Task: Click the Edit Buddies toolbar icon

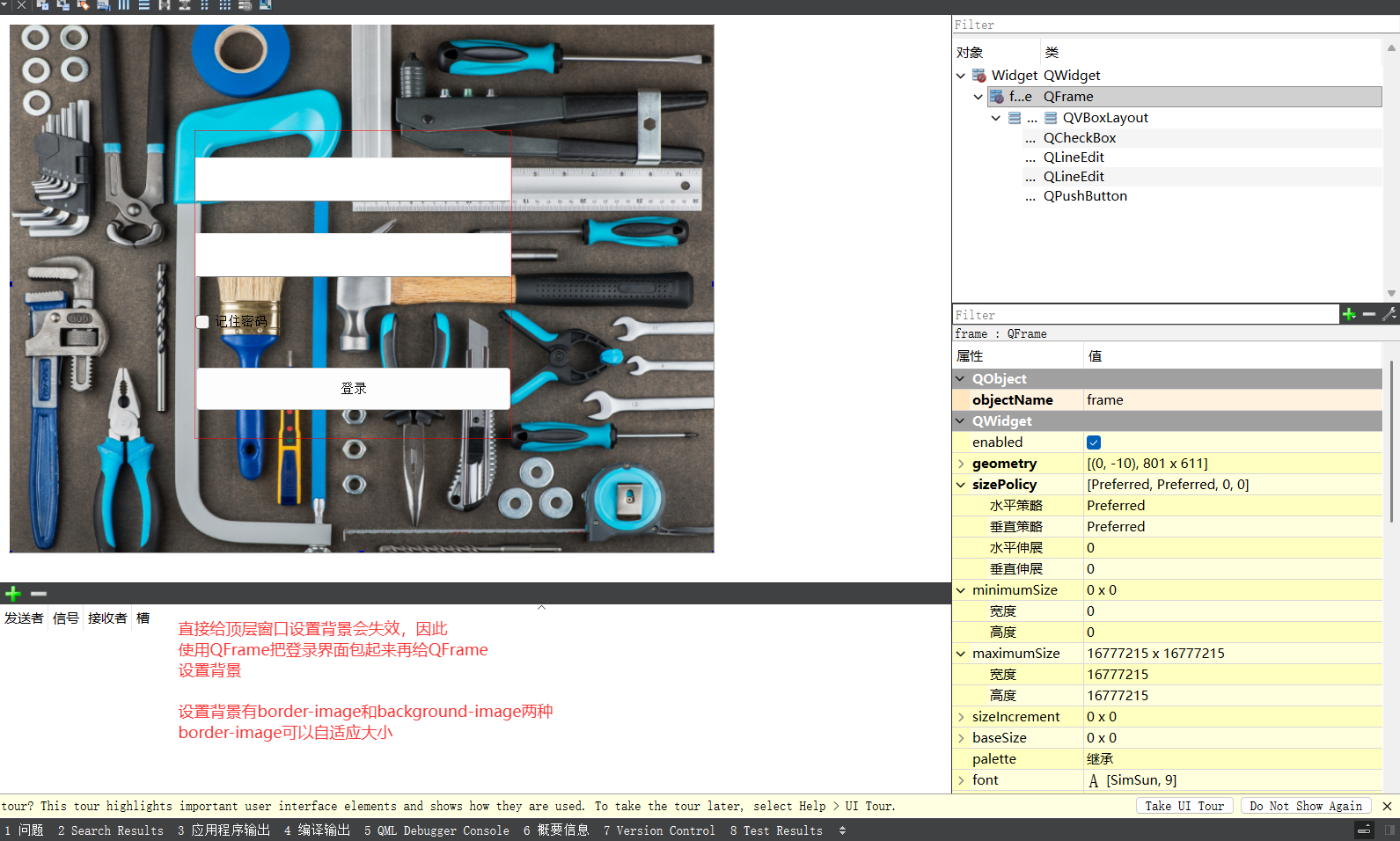Action: coord(83,5)
